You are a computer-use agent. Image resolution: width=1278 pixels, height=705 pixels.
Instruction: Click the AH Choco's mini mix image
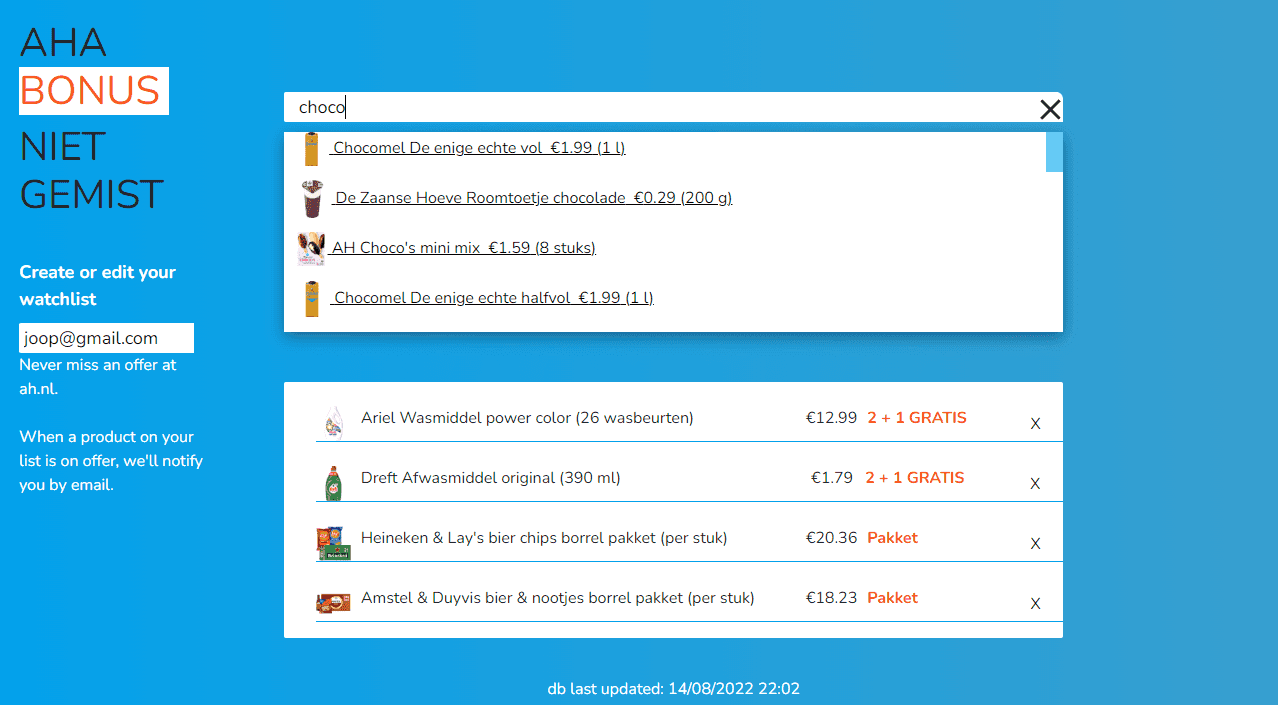click(x=312, y=248)
